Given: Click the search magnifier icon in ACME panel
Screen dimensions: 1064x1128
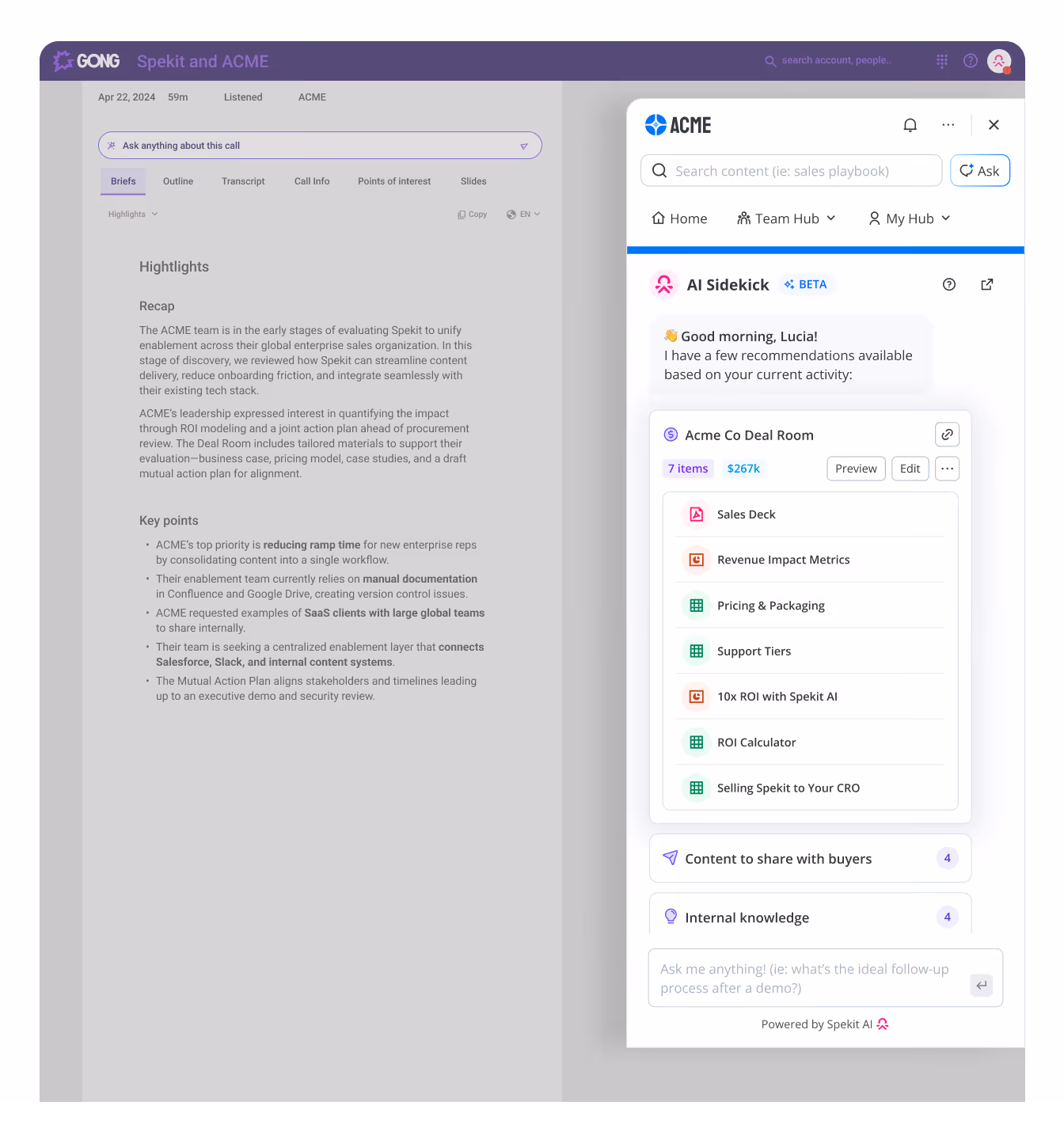Looking at the screenshot, I should click(x=659, y=171).
